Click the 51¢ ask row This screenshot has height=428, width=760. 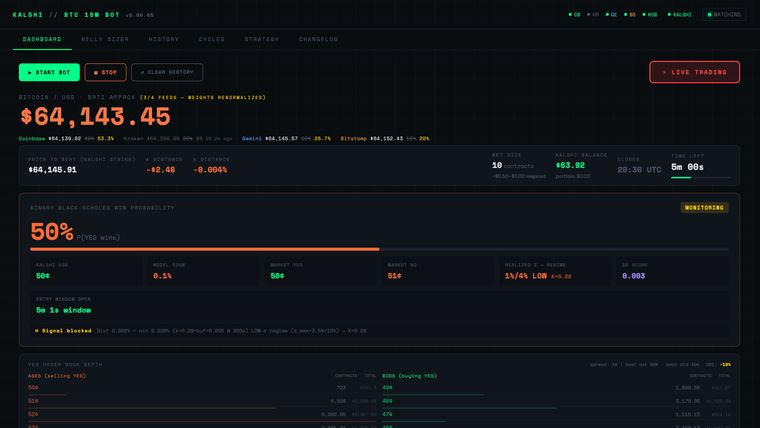203,401
